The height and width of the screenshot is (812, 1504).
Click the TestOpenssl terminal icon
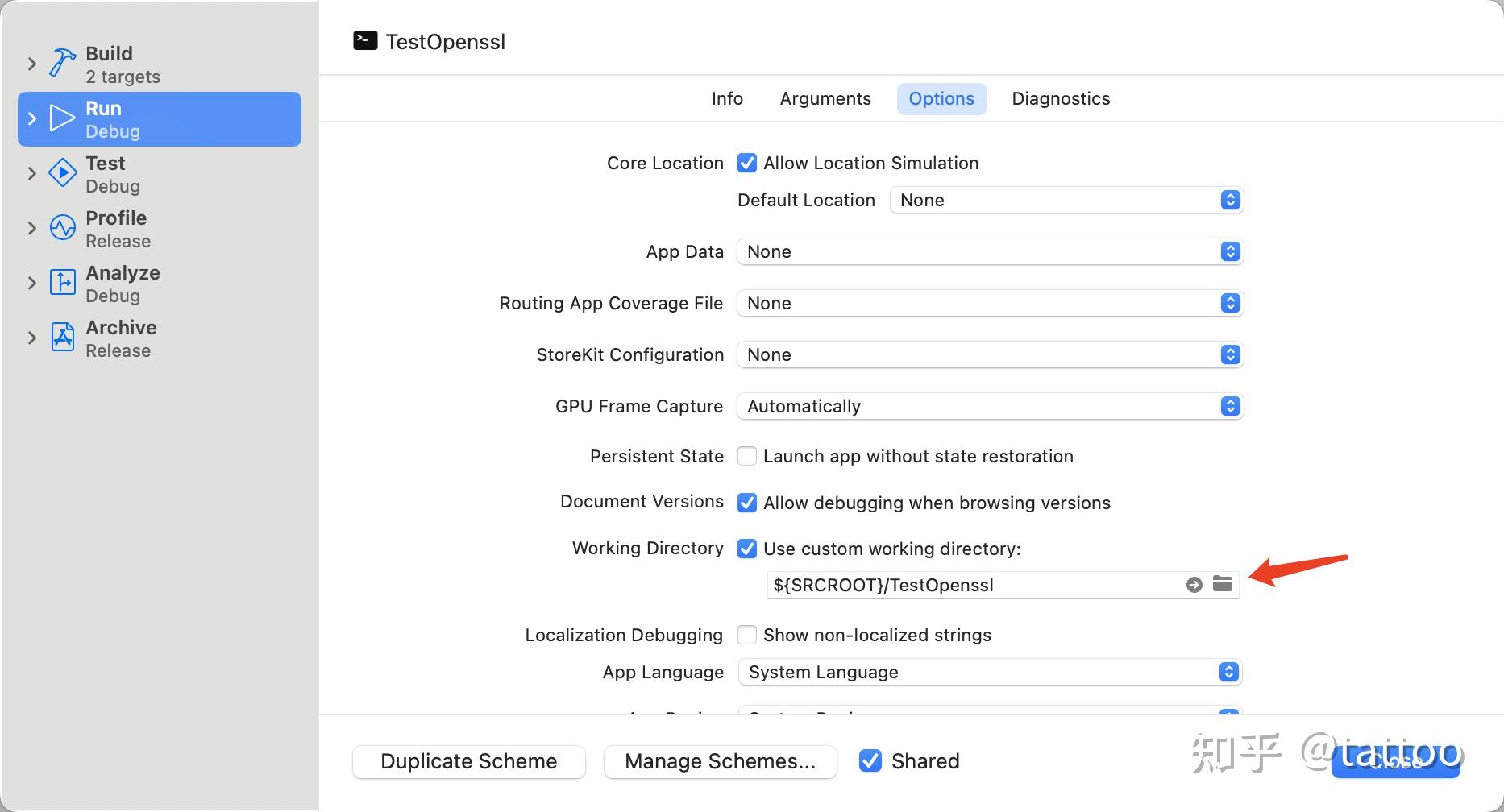point(365,41)
